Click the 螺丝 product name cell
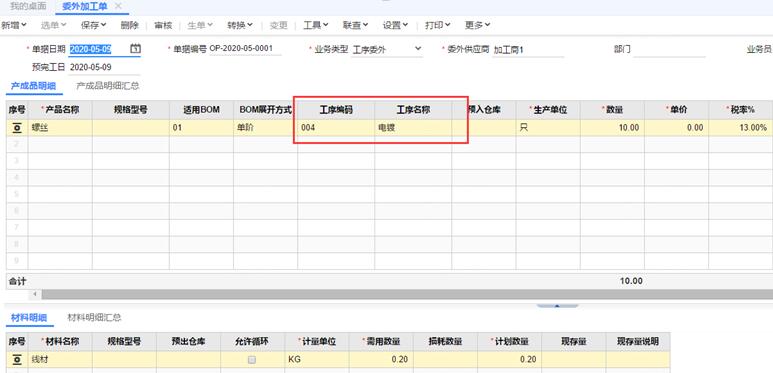 point(60,128)
